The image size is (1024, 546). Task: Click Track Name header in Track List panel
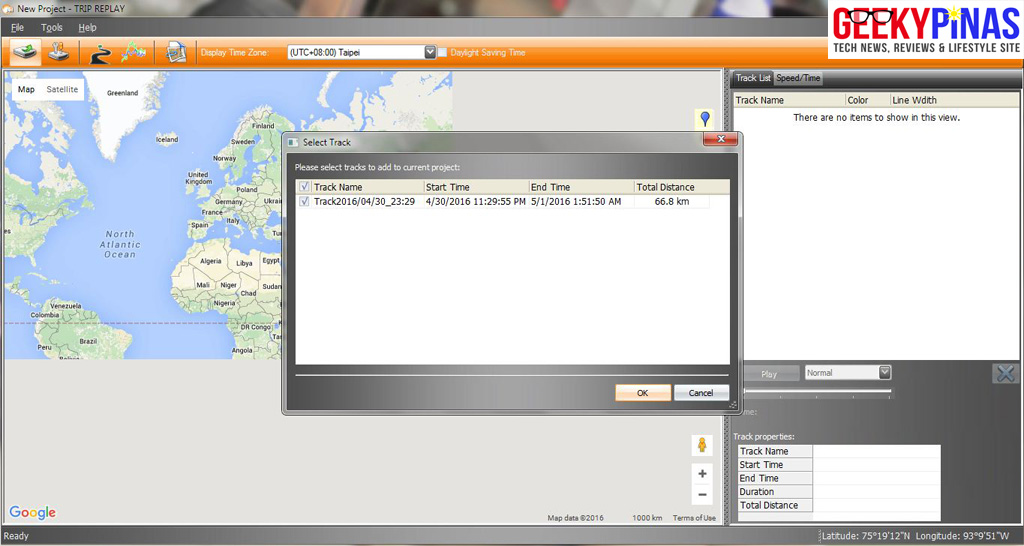[790, 100]
